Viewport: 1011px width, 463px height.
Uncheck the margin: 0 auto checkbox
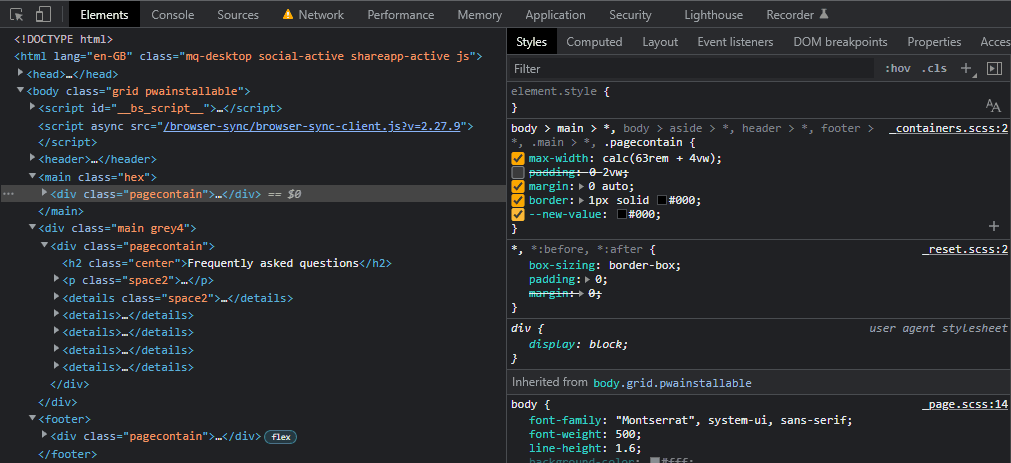click(x=518, y=186)
